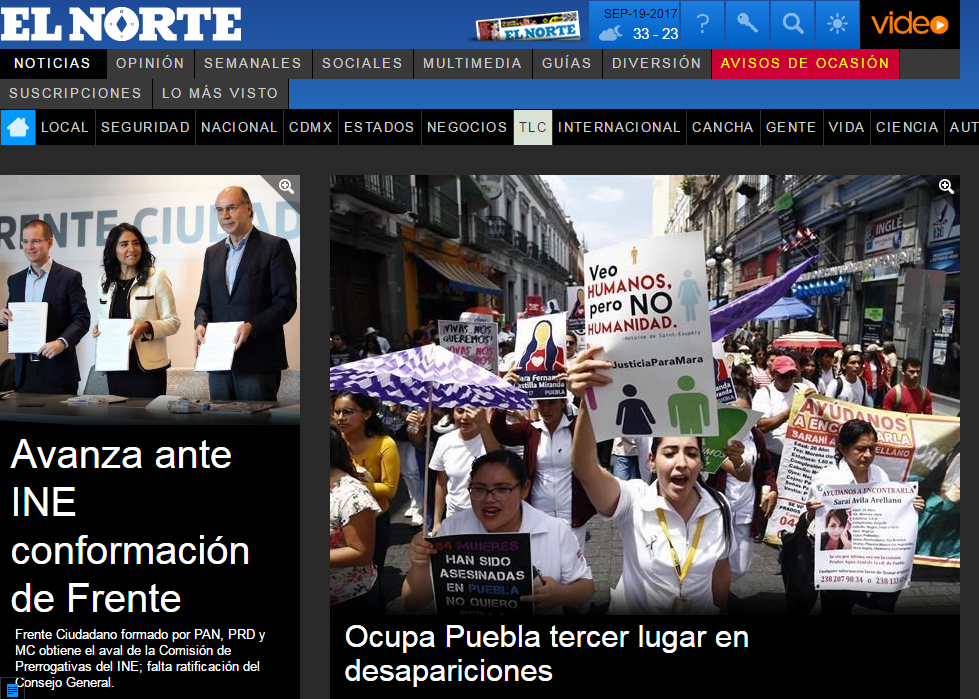Open the Ocupa Puebla tercer lugar article

(546, 652)
